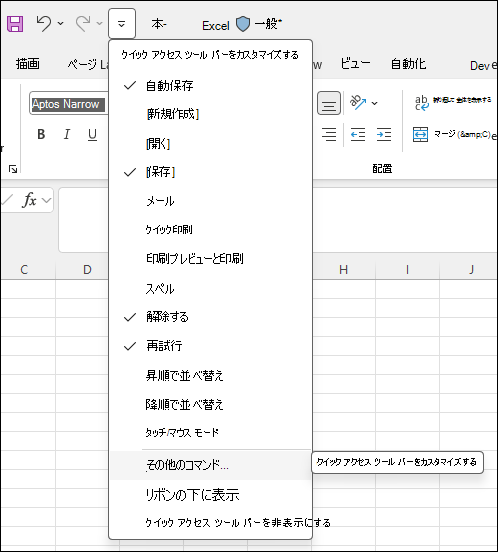
Task: Click the horizontal align icon beside indent buttons
Action: [329, 134]
